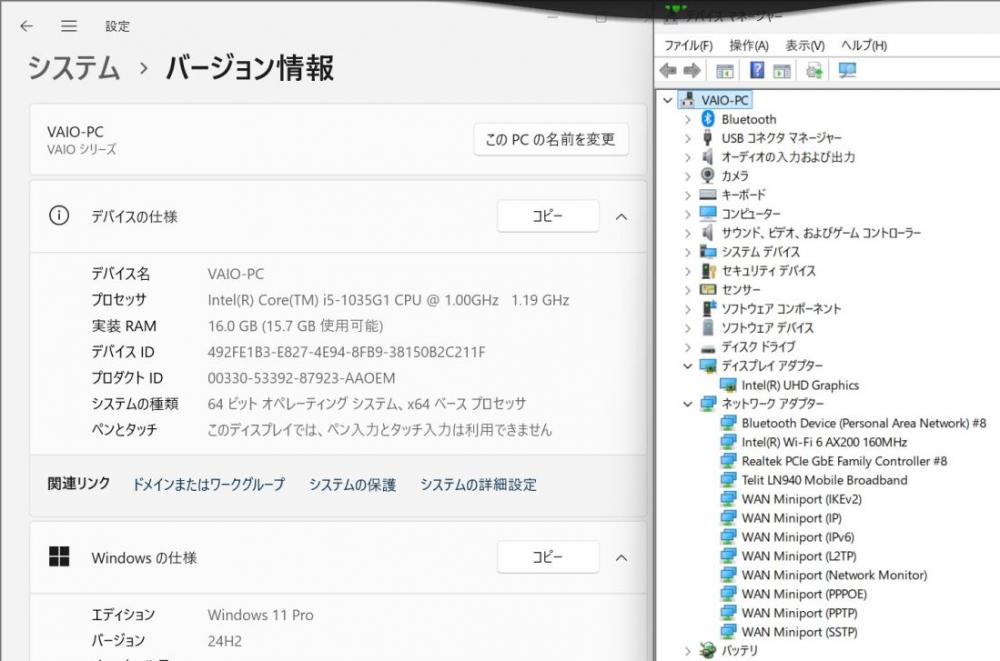Expand the オーディオの入力および出力 node
Viewport: 1000px width, 661px height.
point(688,157)
